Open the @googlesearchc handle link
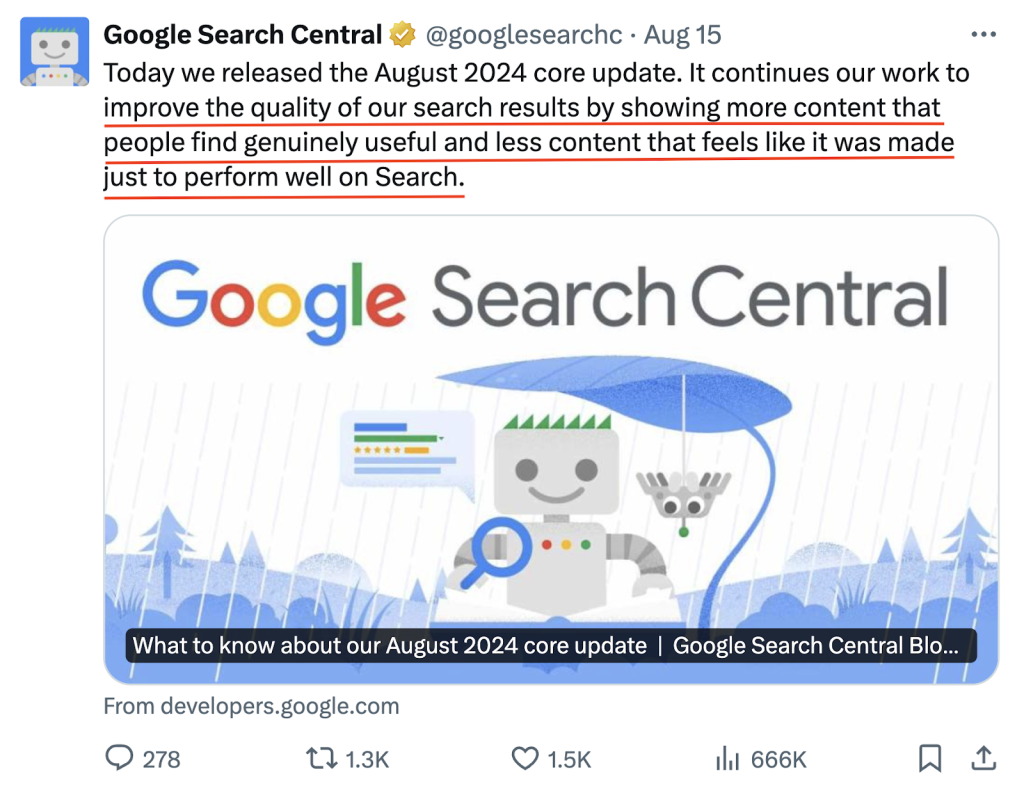The image size is (1024, 795). tap(524, 36)
